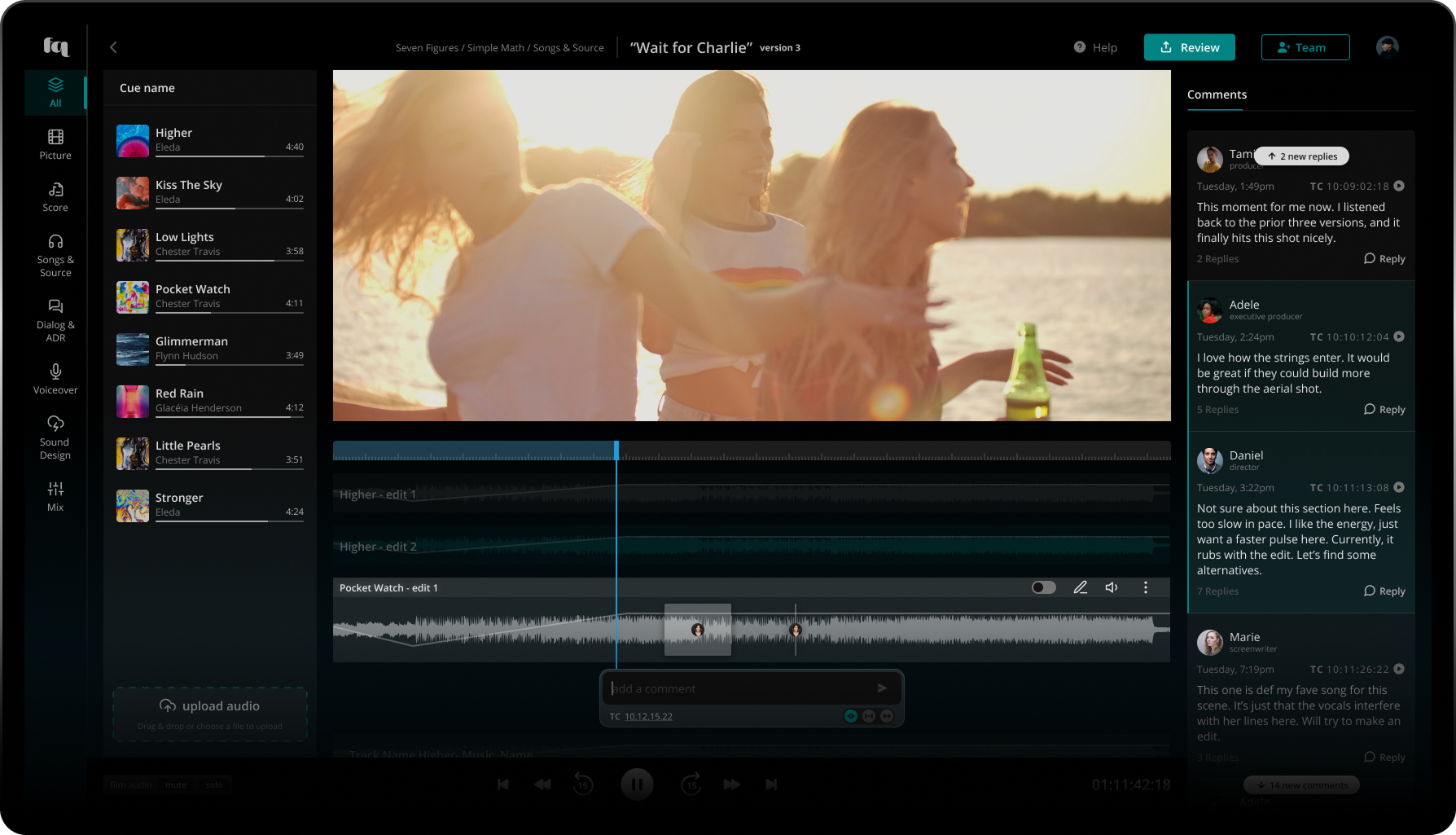Image resolution: width=1456 pixels, height=835 pixels.
Task: Select the Songs & Source tab
Action: tap(55, 254)
